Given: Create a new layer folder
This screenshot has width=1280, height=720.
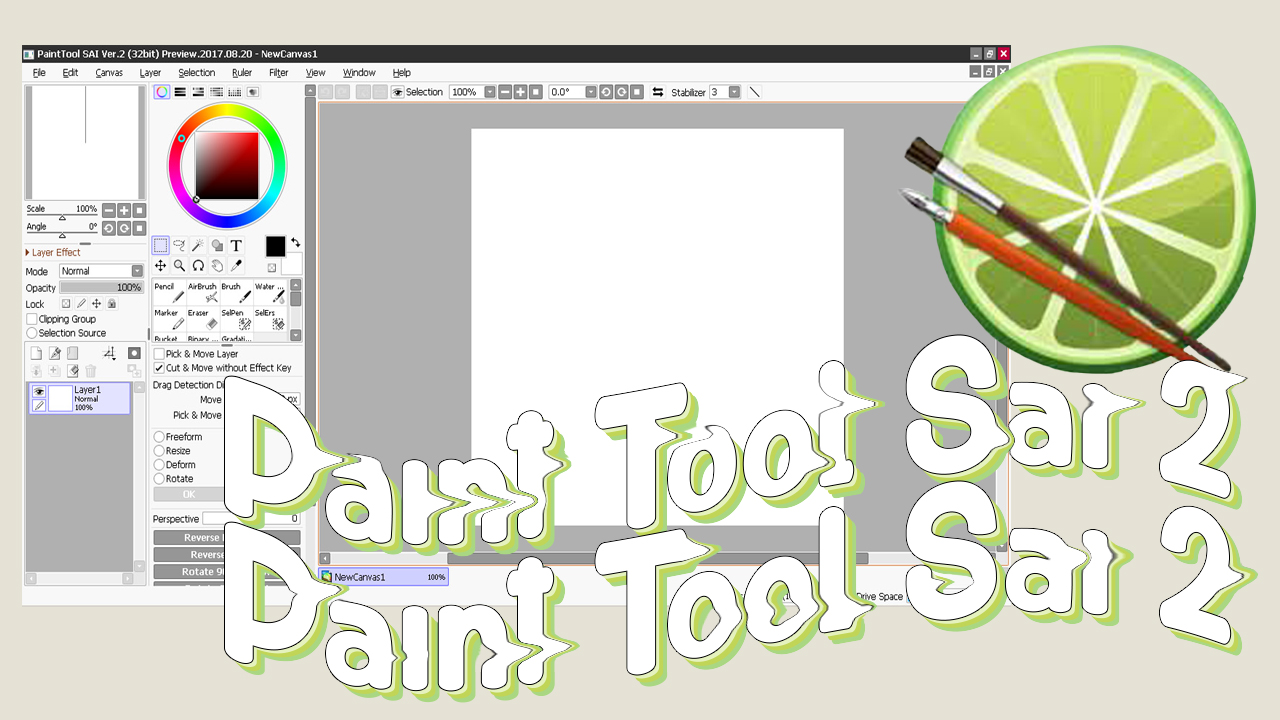Looking at the screenshot, I should 73,353.
